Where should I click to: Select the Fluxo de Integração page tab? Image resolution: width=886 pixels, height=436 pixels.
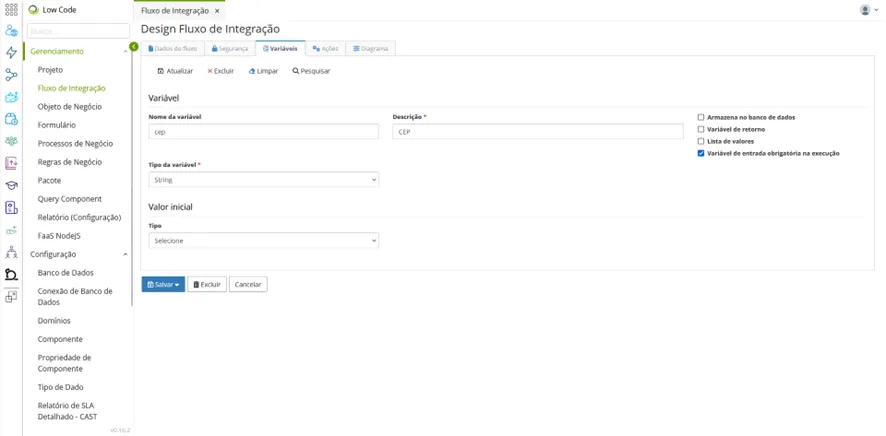[x=175, y=11]
